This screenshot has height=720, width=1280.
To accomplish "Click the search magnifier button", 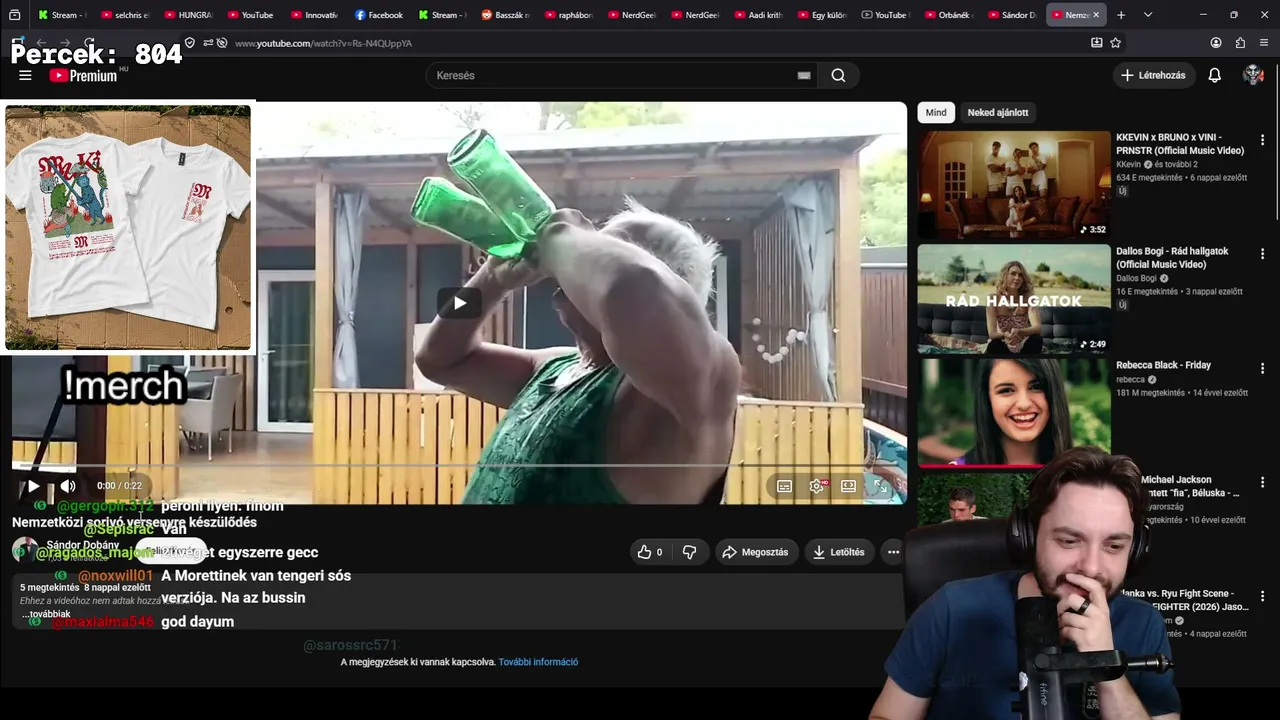I will point(838,75).
